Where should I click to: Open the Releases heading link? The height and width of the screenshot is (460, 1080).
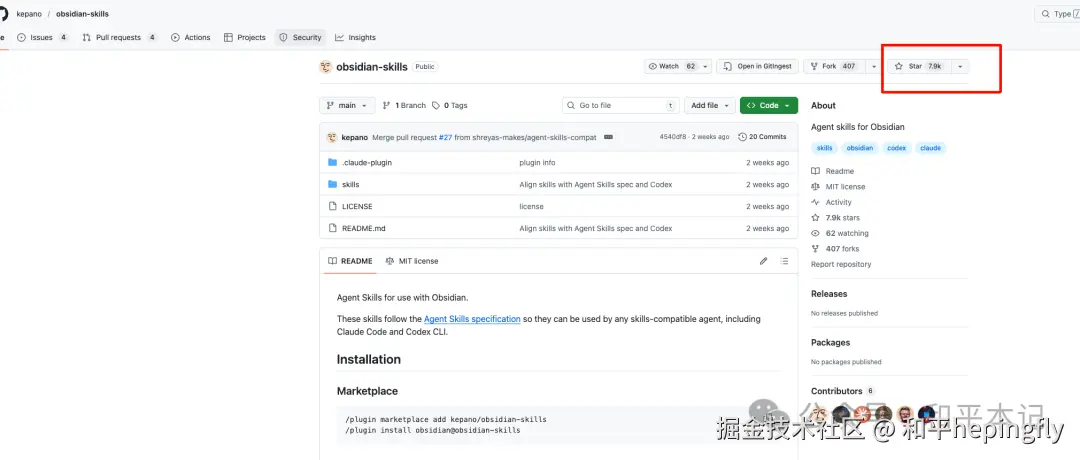(x=829, y=294)
